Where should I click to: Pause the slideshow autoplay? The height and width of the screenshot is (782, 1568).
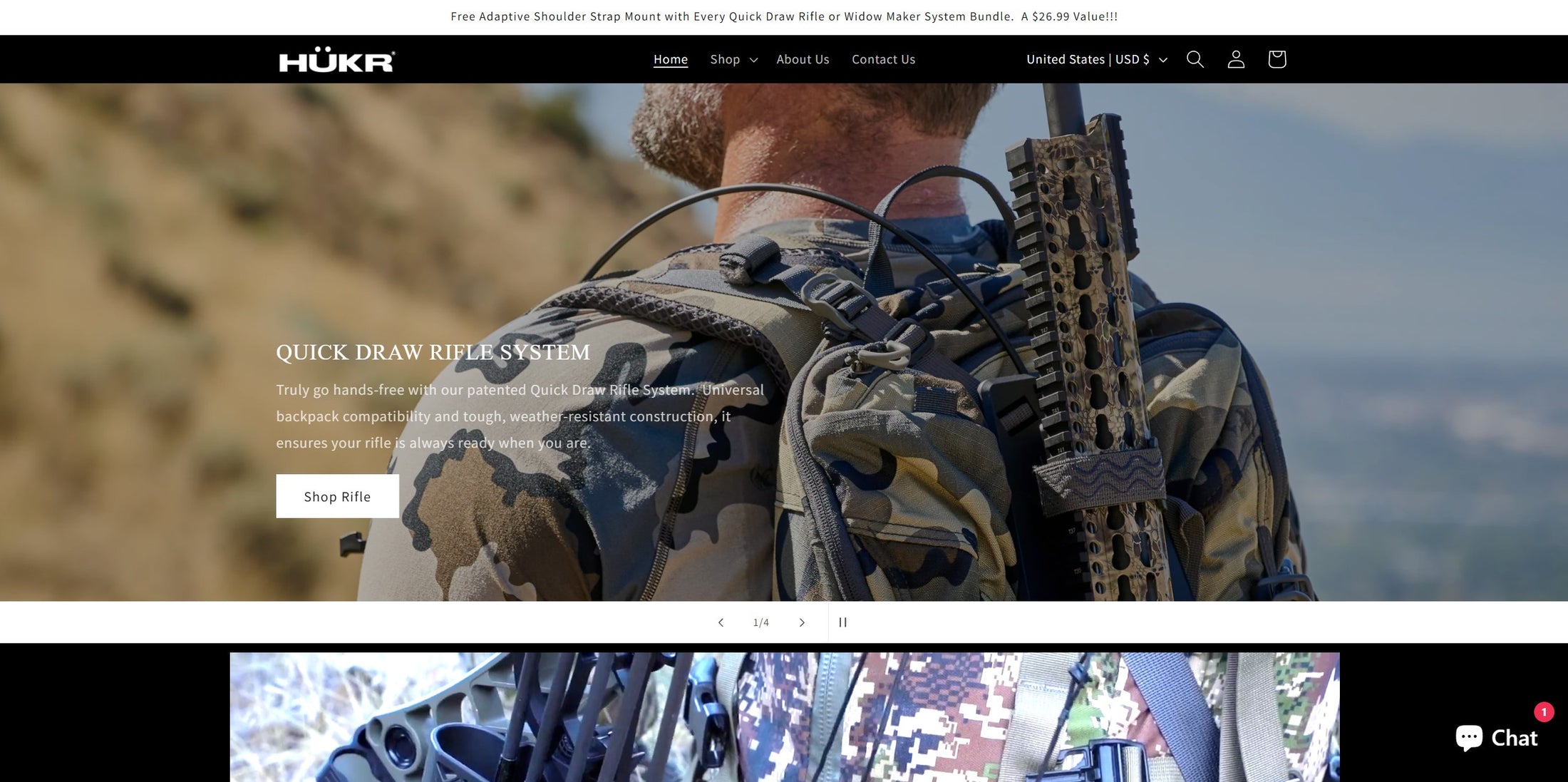pyautogui.click(x=842, y=622)
